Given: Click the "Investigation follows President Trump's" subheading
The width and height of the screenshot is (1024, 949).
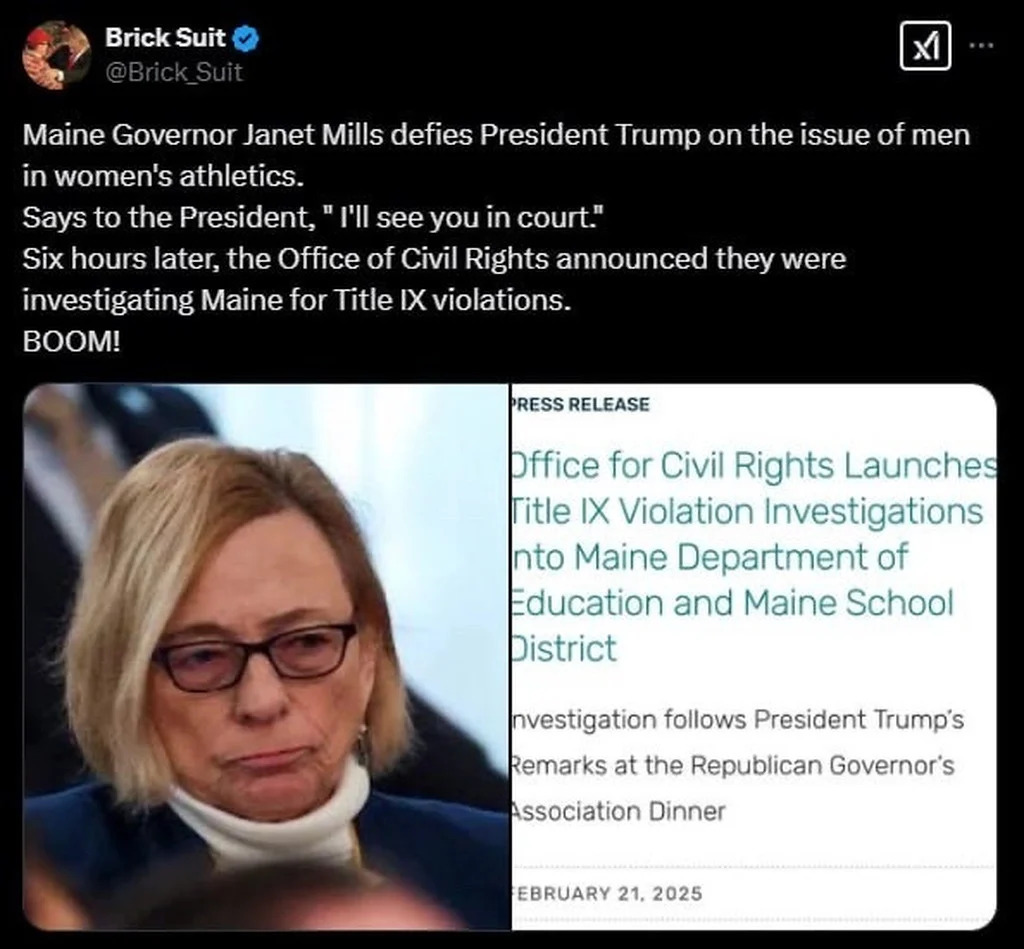Looking at the screenshot, I should click(x=737, y=720).
